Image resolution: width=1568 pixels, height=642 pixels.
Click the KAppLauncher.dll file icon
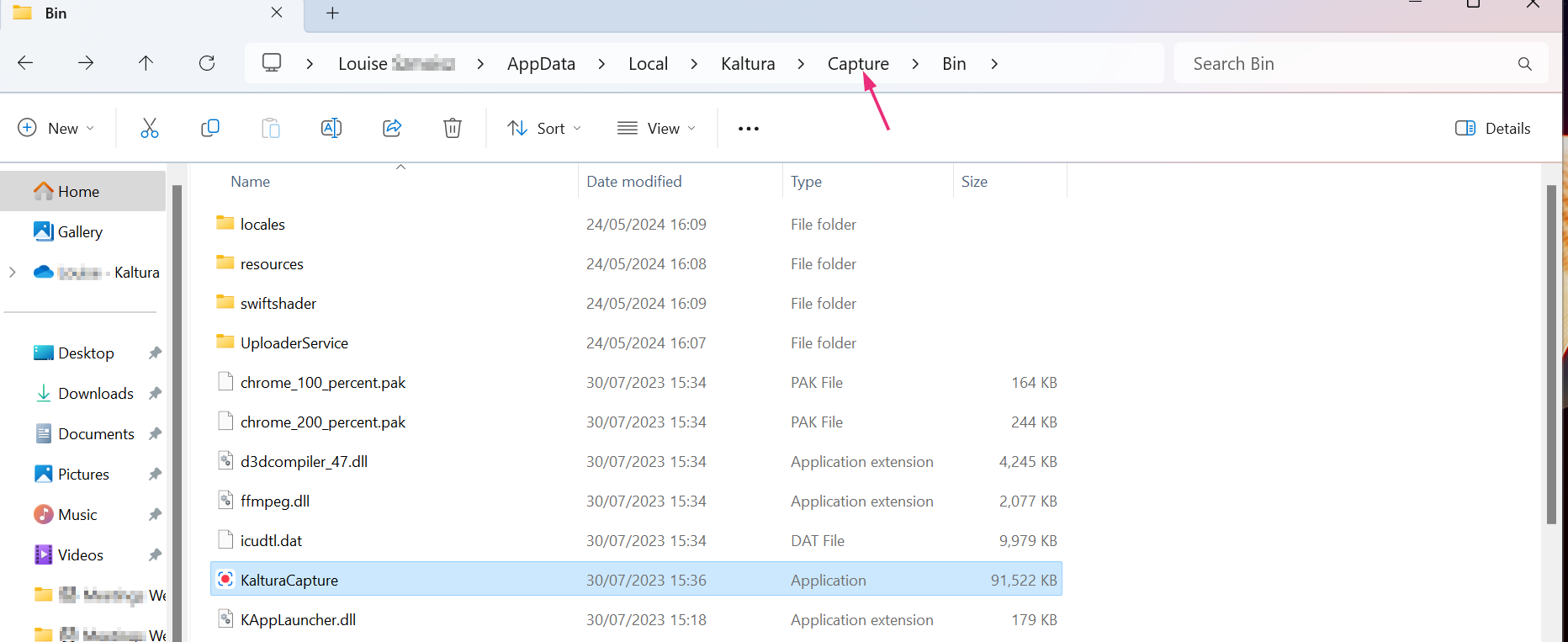pyautogui.click(x=225, y=618)
